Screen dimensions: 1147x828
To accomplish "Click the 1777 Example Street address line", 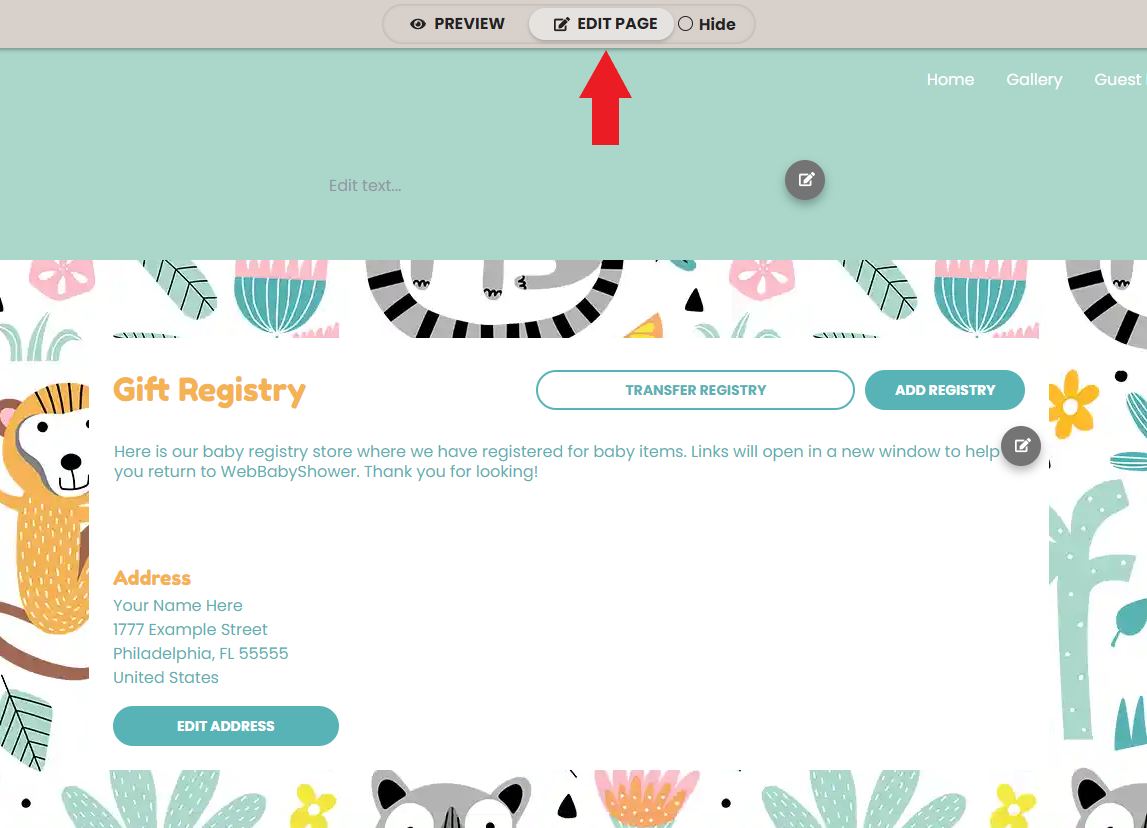I will [190, 629].
